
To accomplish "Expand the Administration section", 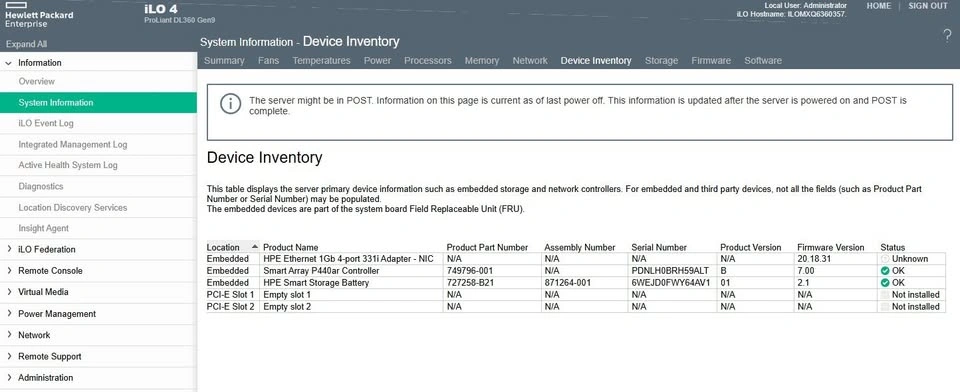I will 9,378.
